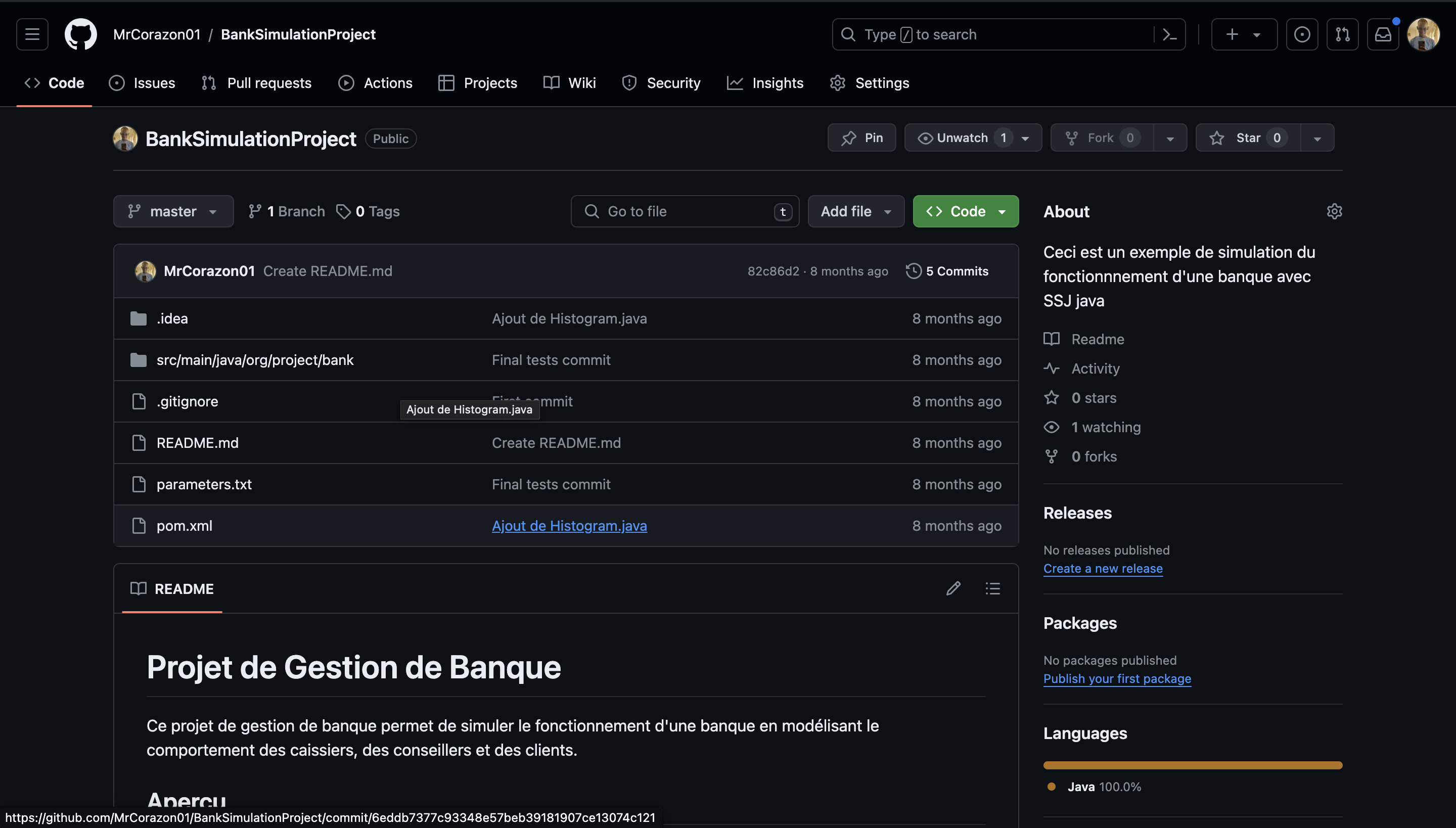The width and height of the screenshot is (1456, 828).
Task: Star the BankSimulationProject repository
Action: point(1248,137)
